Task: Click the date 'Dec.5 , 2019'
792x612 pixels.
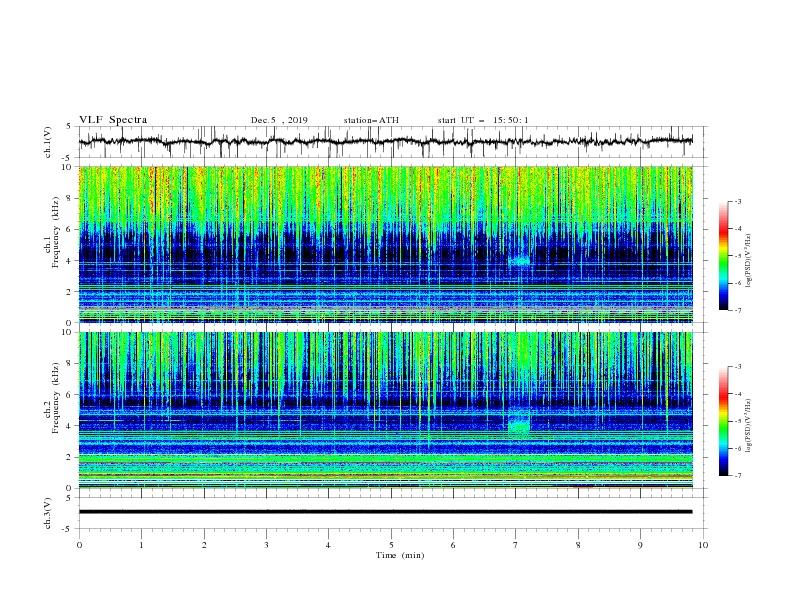Action: (x=279, y=120)
